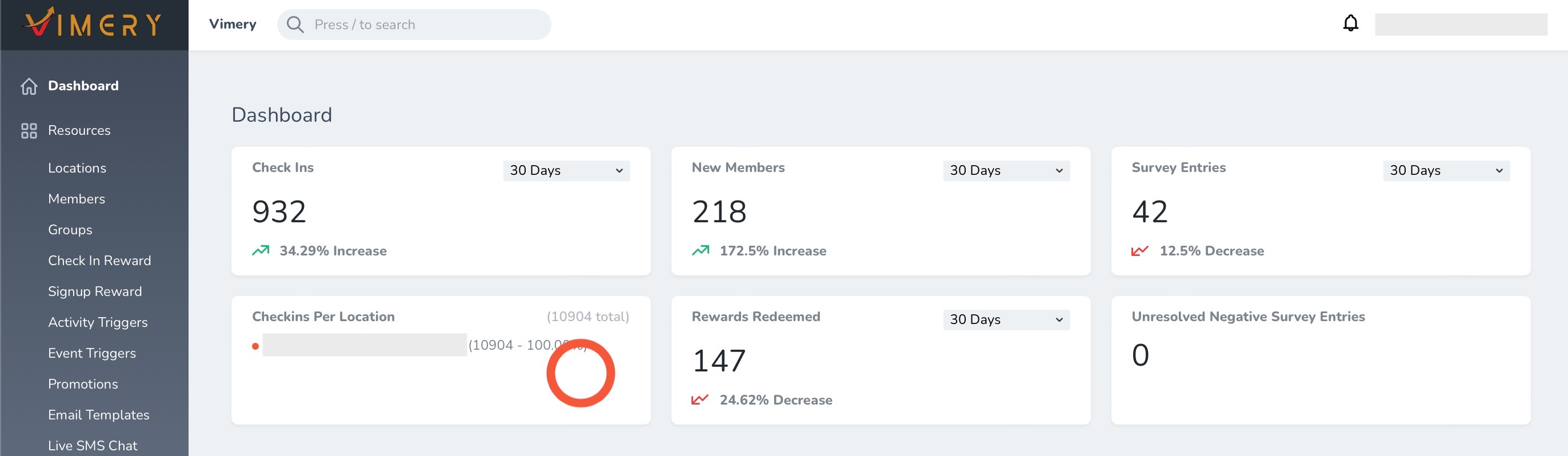Open Activity Triggers page

97,322
